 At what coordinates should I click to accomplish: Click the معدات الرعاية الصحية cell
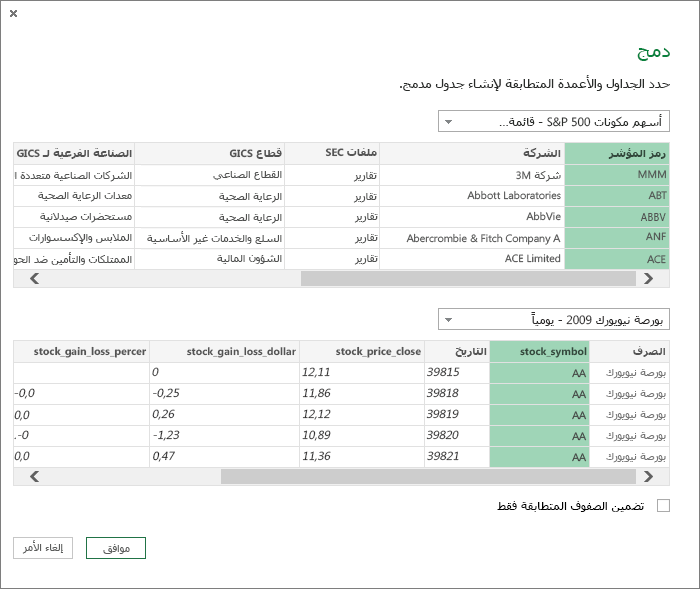(74, 196)
